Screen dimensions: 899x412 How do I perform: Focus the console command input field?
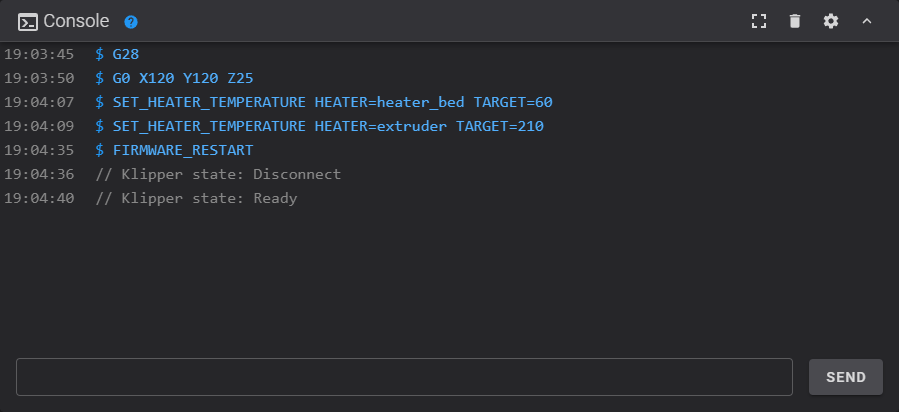tap(404, 377)
